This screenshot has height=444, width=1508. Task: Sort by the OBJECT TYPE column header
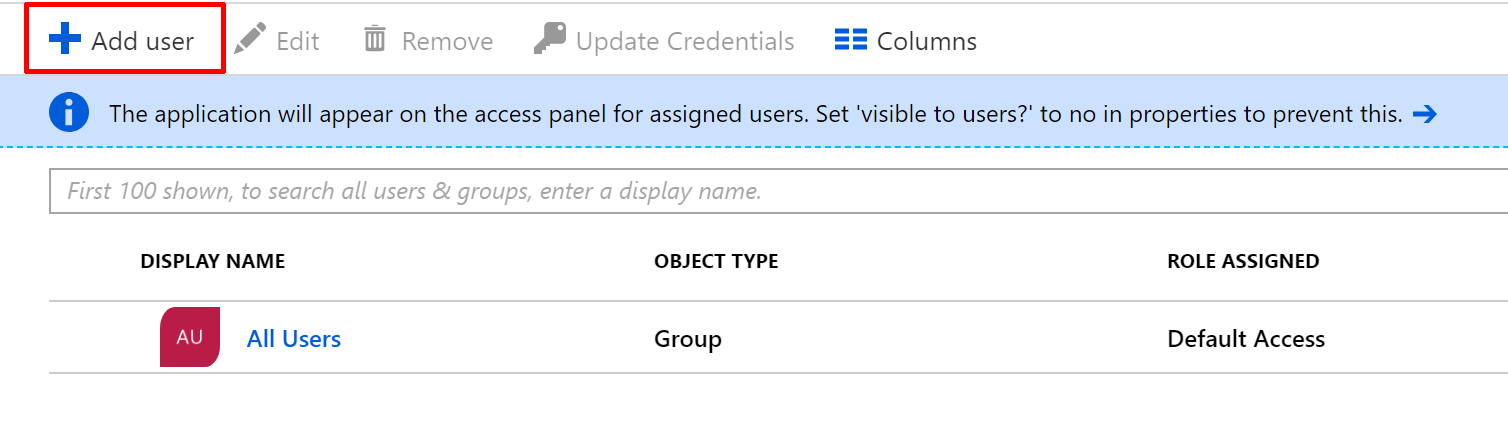pyautogui.click(x=716, y=262)
